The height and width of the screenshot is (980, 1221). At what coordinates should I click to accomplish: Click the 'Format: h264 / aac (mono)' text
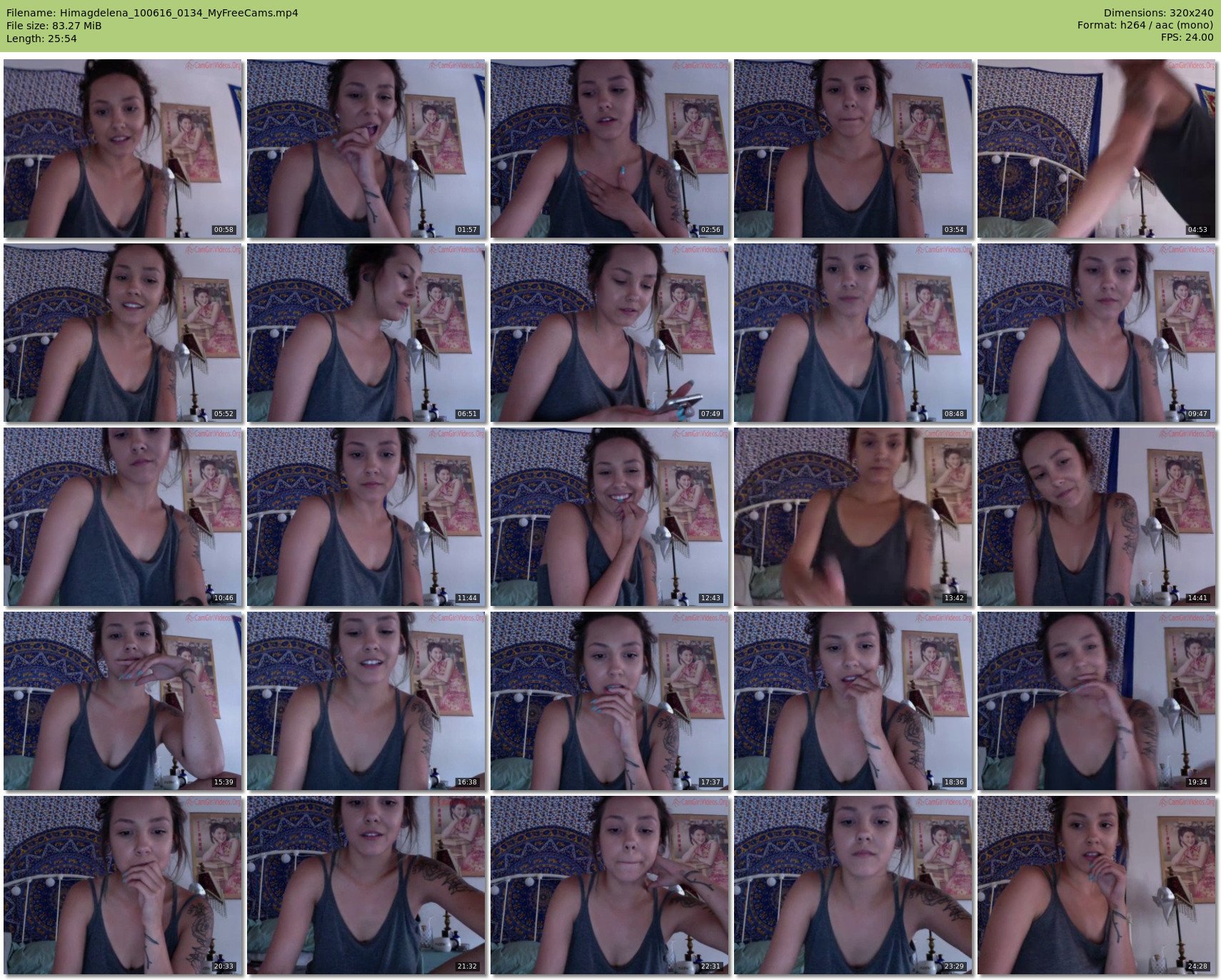[x=1145, y=26]
